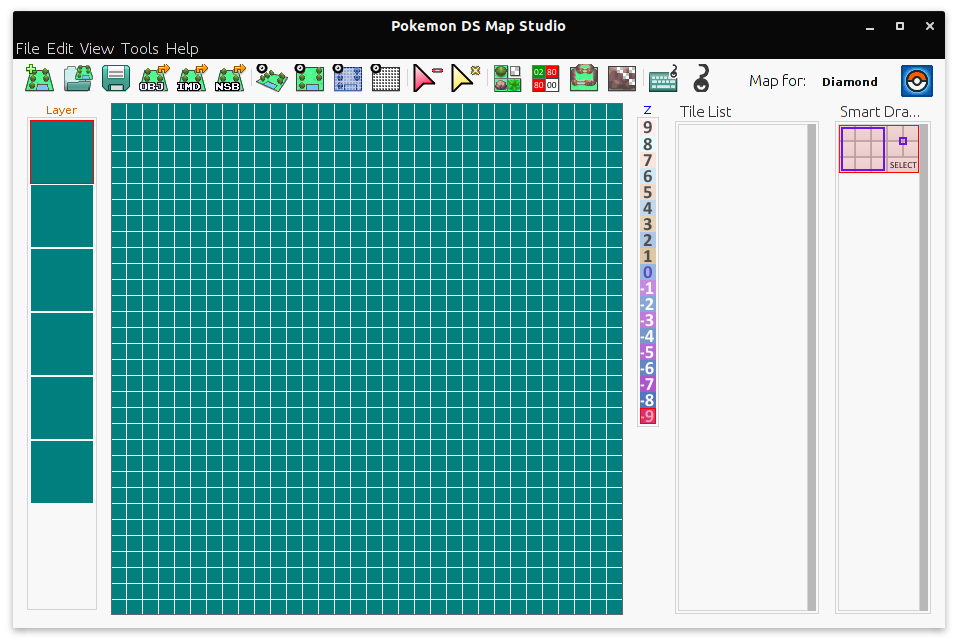Set Z height to -9
The image size is (958, 644).
click(x=648, y=415)
